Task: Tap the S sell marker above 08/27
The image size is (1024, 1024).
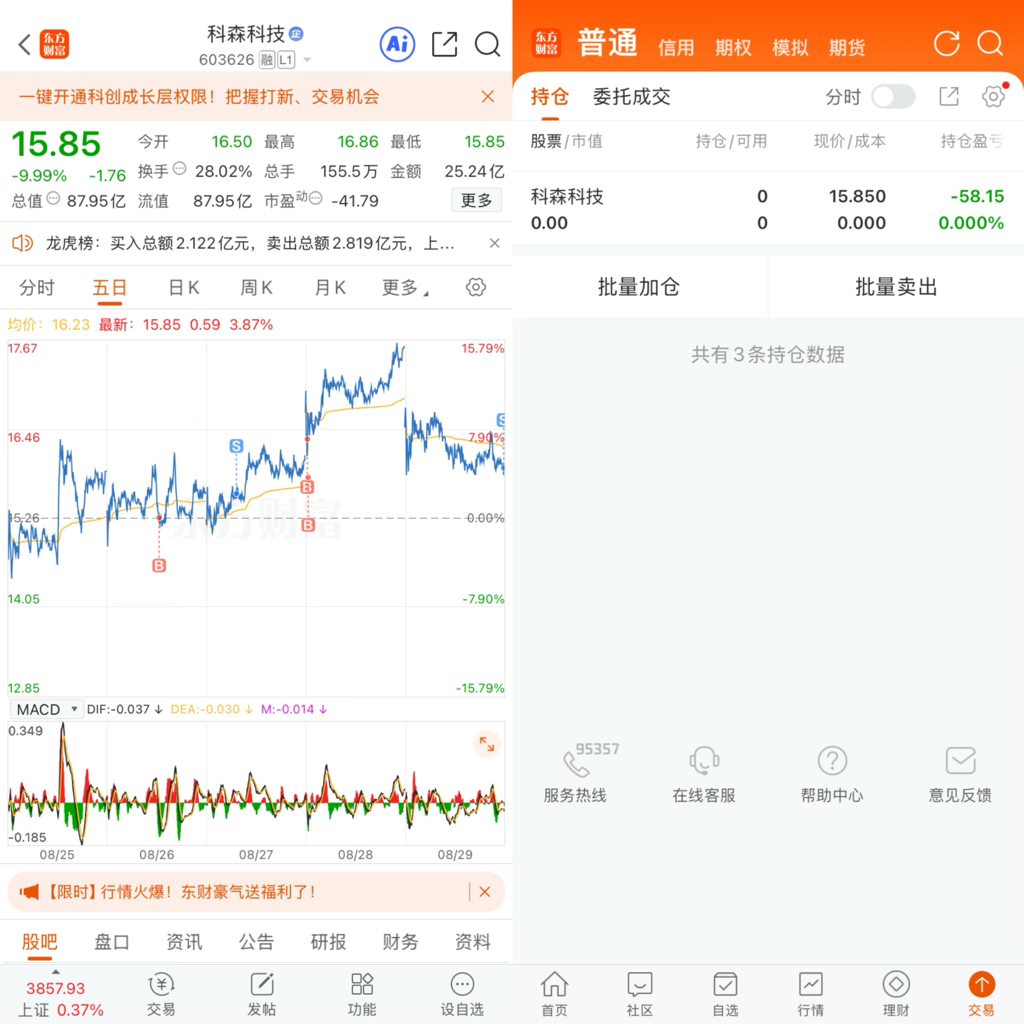Action: pyautogui.click(x=236, y=446)
